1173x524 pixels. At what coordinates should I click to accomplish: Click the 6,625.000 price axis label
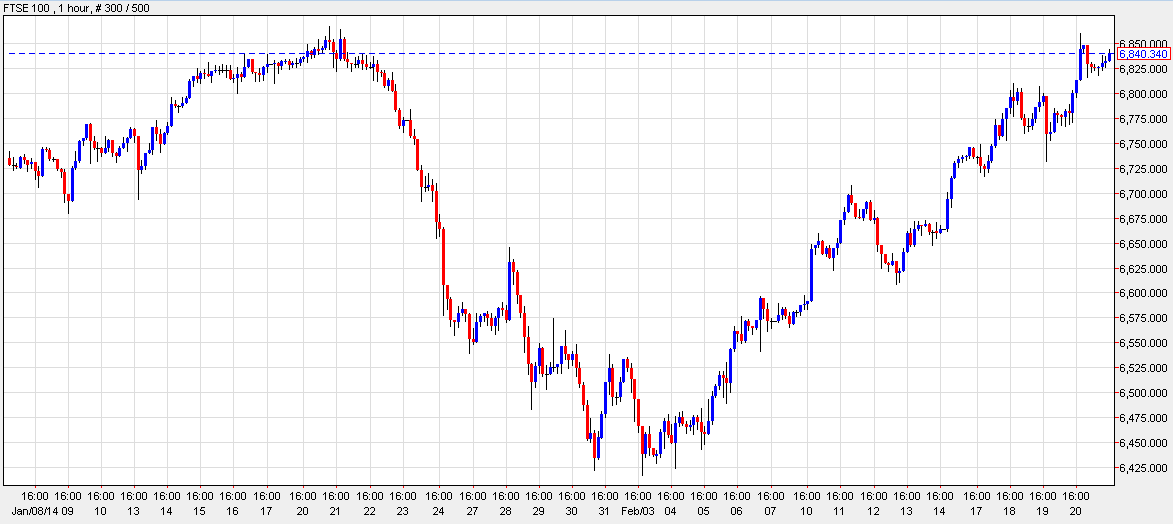point(1143,268)
